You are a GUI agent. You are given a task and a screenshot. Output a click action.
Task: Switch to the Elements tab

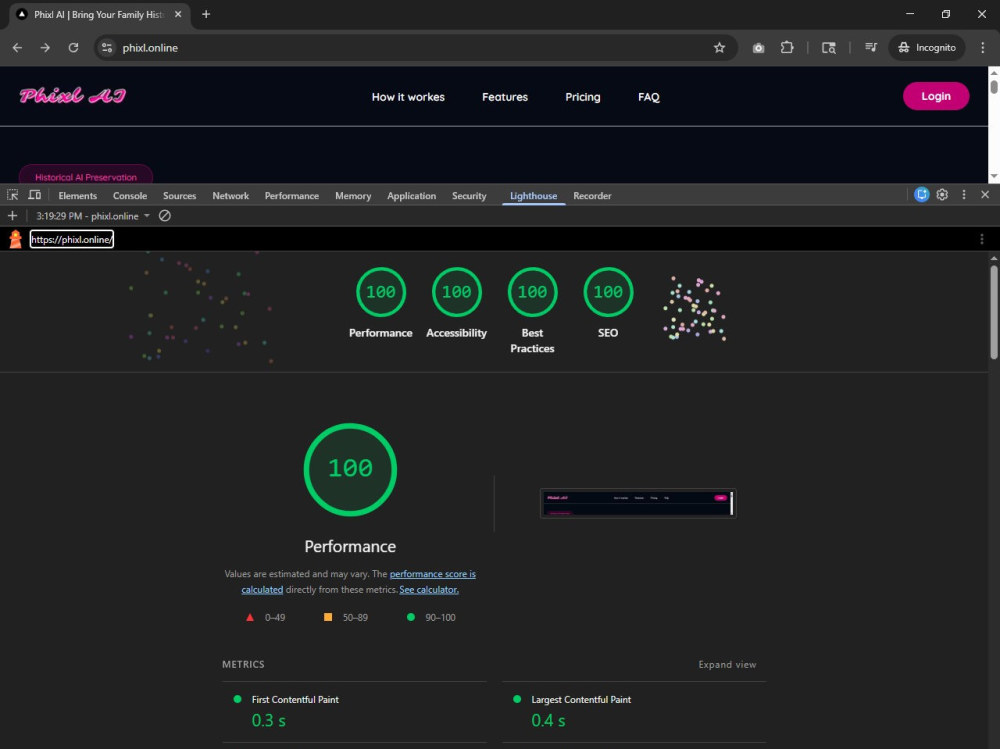pos(78,196)
